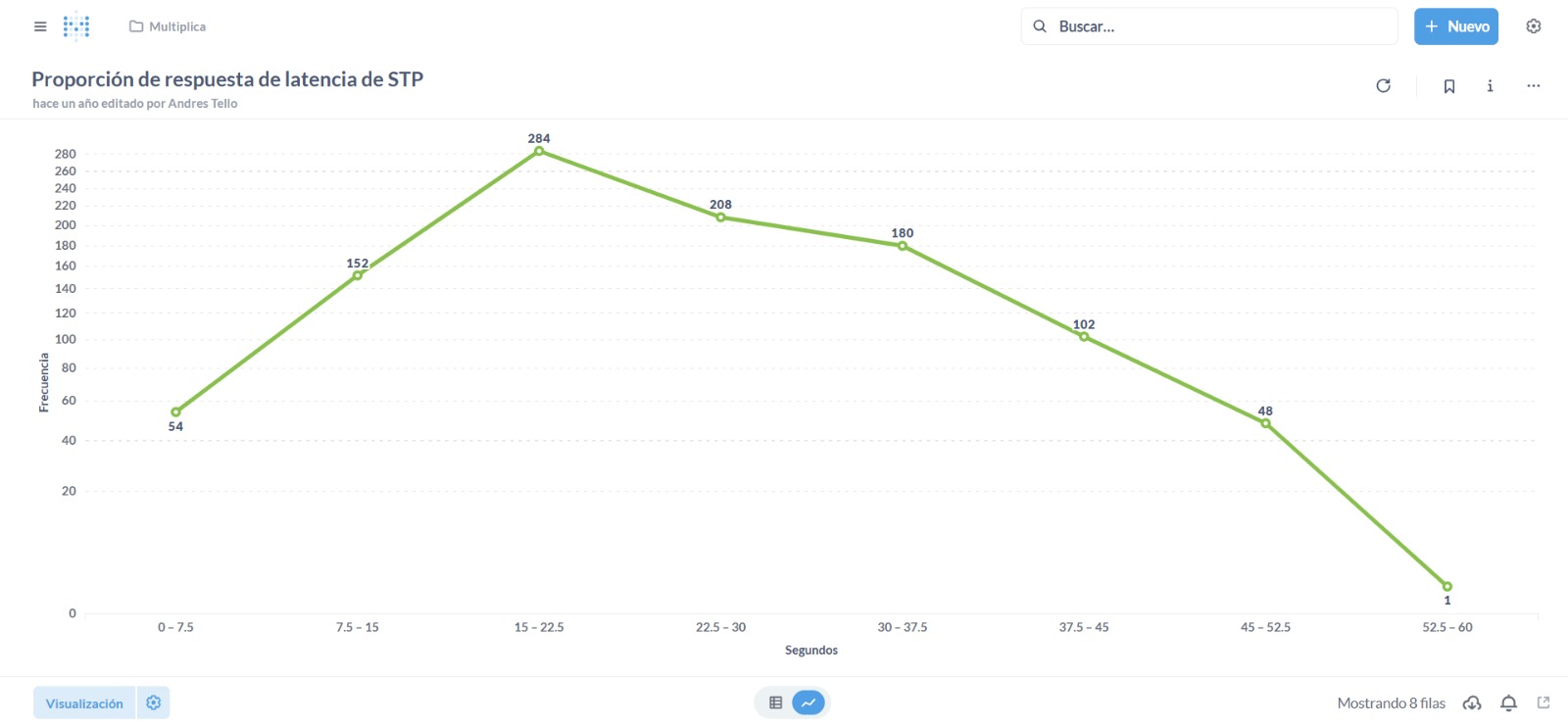Switch to table data view
1568x727 pixels.
coord(776,703)
